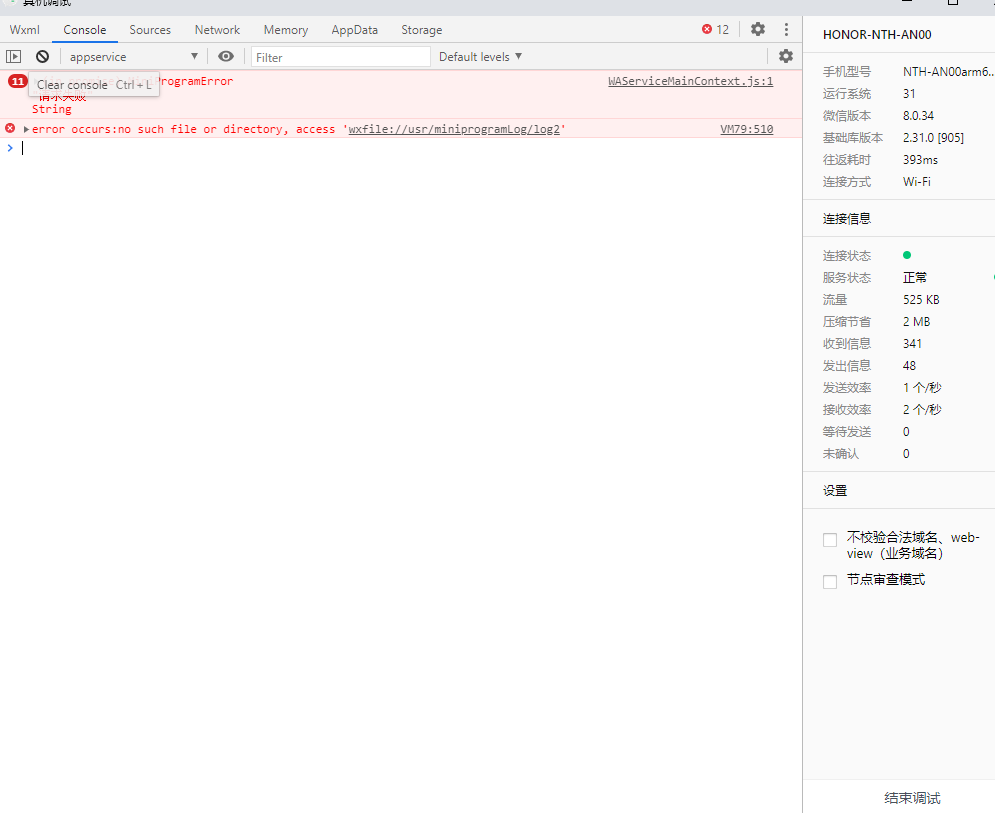The width and height of the screenshot is (995, 813).
Task: Switch to the Storage tab
Action: [421, 30]
